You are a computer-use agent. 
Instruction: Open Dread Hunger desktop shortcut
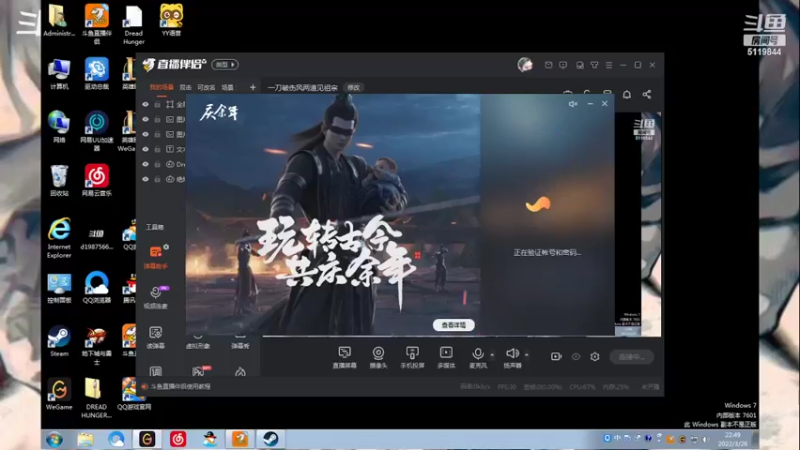coord(133,25)
